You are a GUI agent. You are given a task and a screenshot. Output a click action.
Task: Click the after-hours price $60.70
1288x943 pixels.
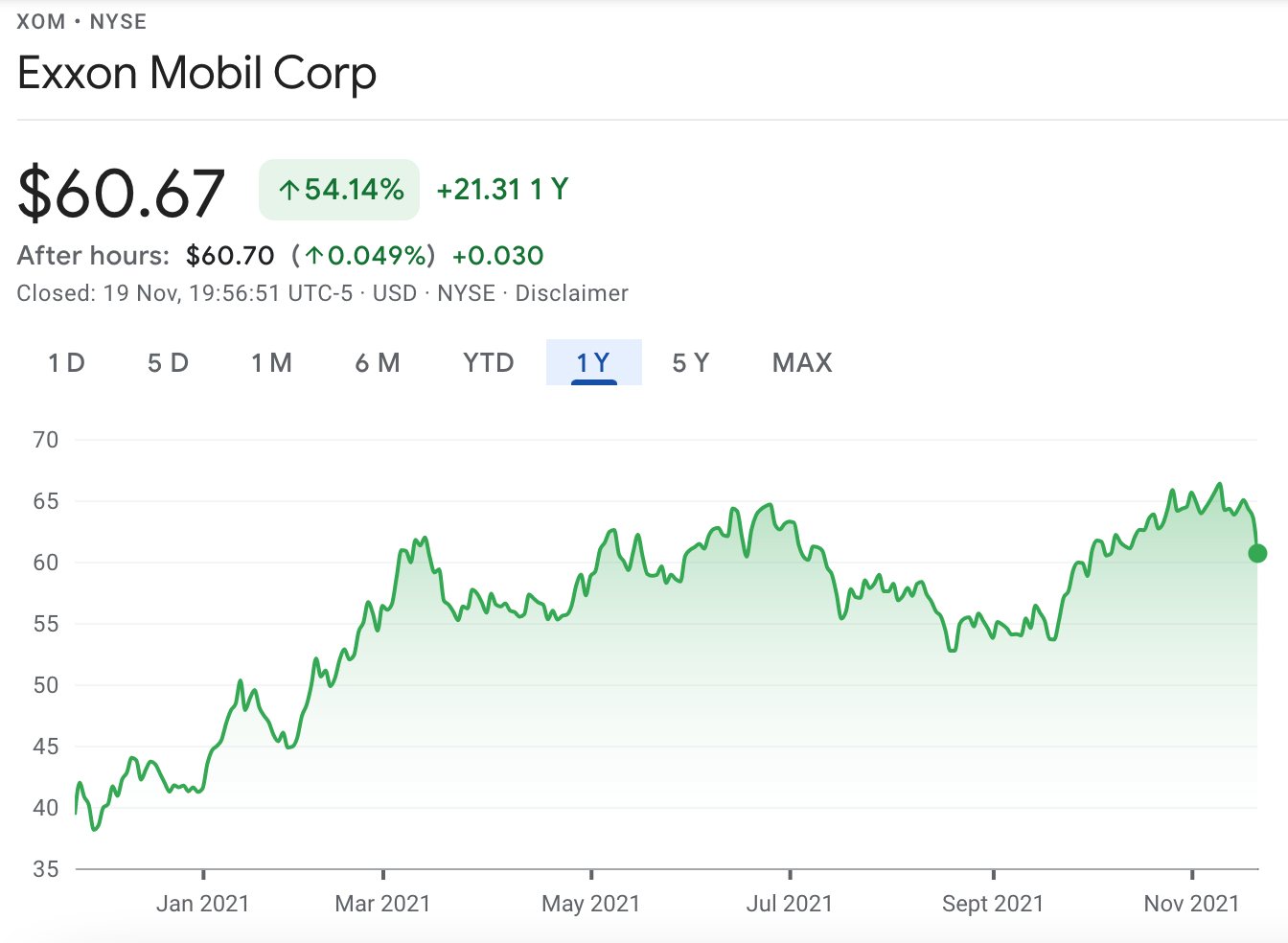232,256
